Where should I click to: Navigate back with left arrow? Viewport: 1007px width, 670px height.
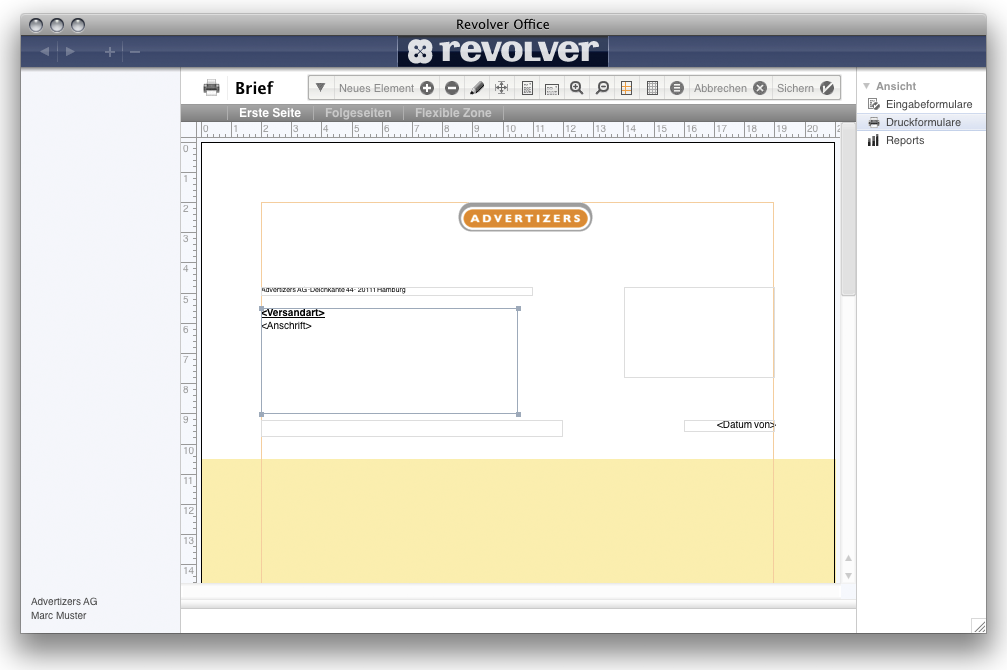click(44, 51)
